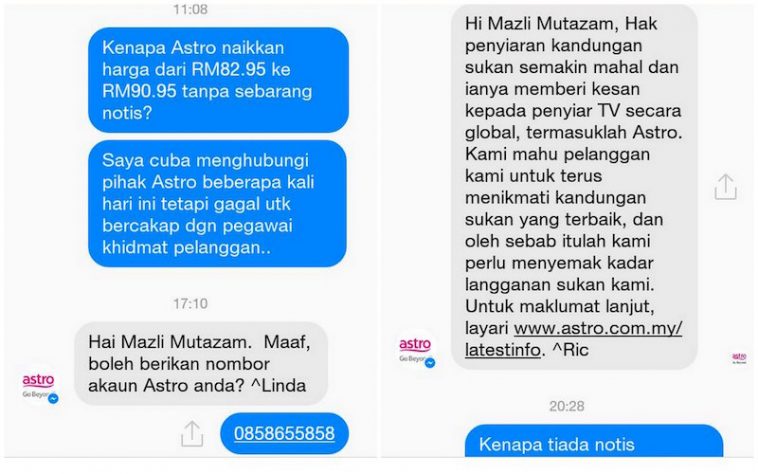The image size is (758, 474).
Task: Open the 0858655858 account number link
Action: [284, 433]
